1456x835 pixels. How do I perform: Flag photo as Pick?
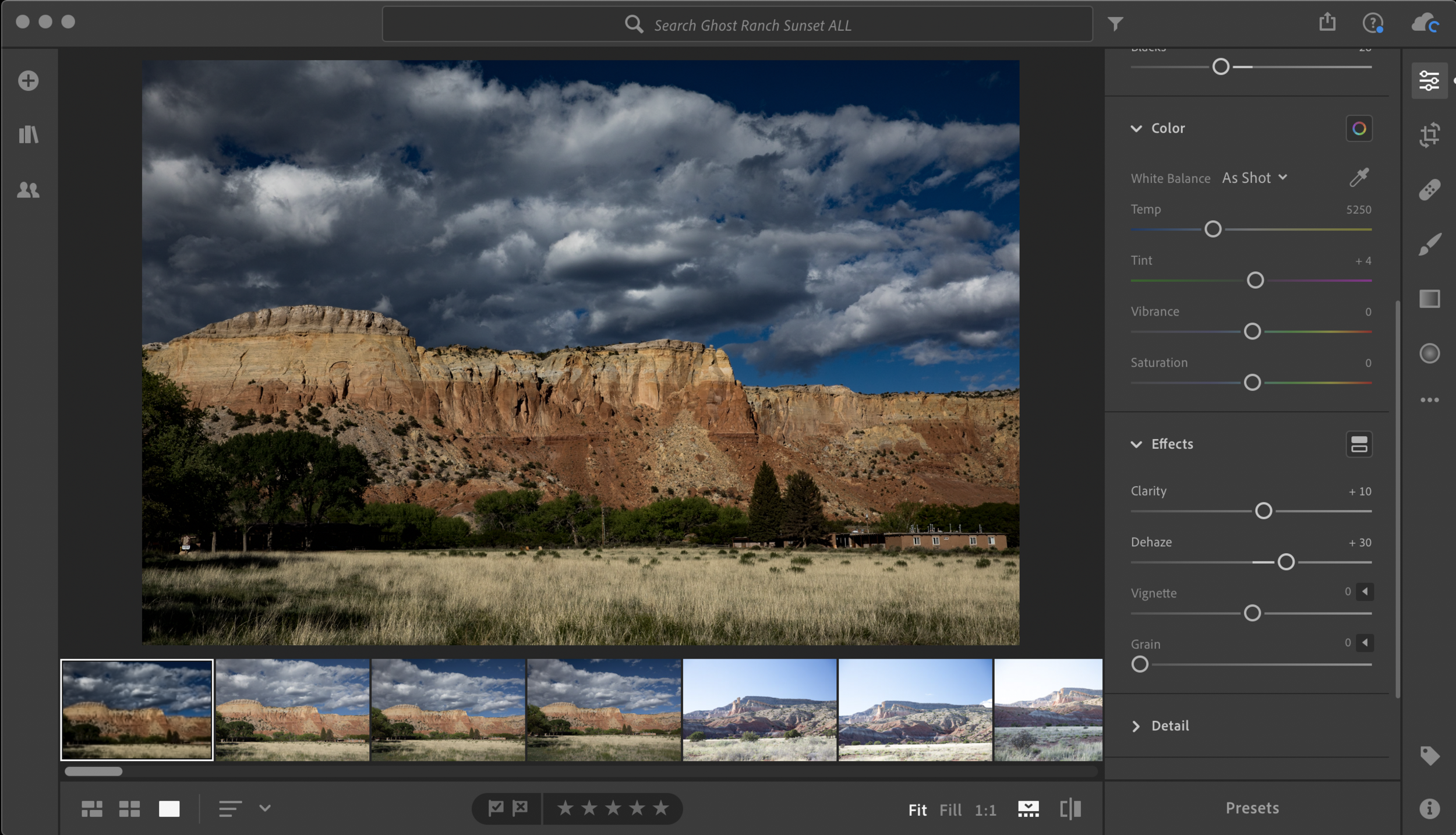(x=496, y=808)
